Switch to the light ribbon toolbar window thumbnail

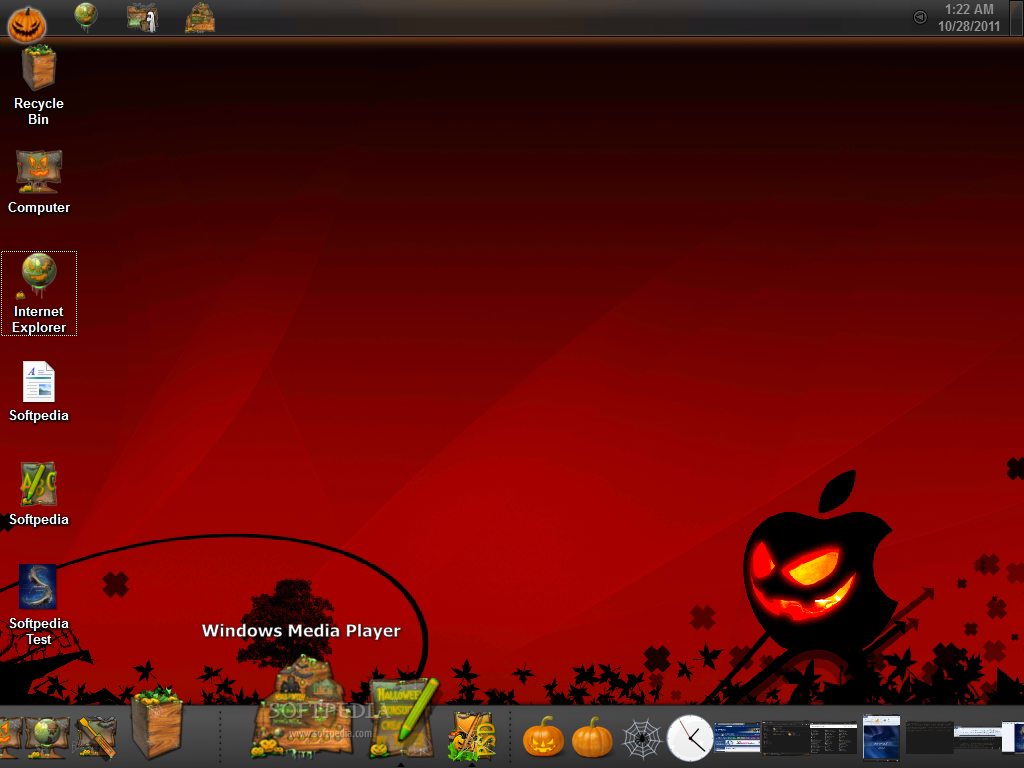click(977, 738)
